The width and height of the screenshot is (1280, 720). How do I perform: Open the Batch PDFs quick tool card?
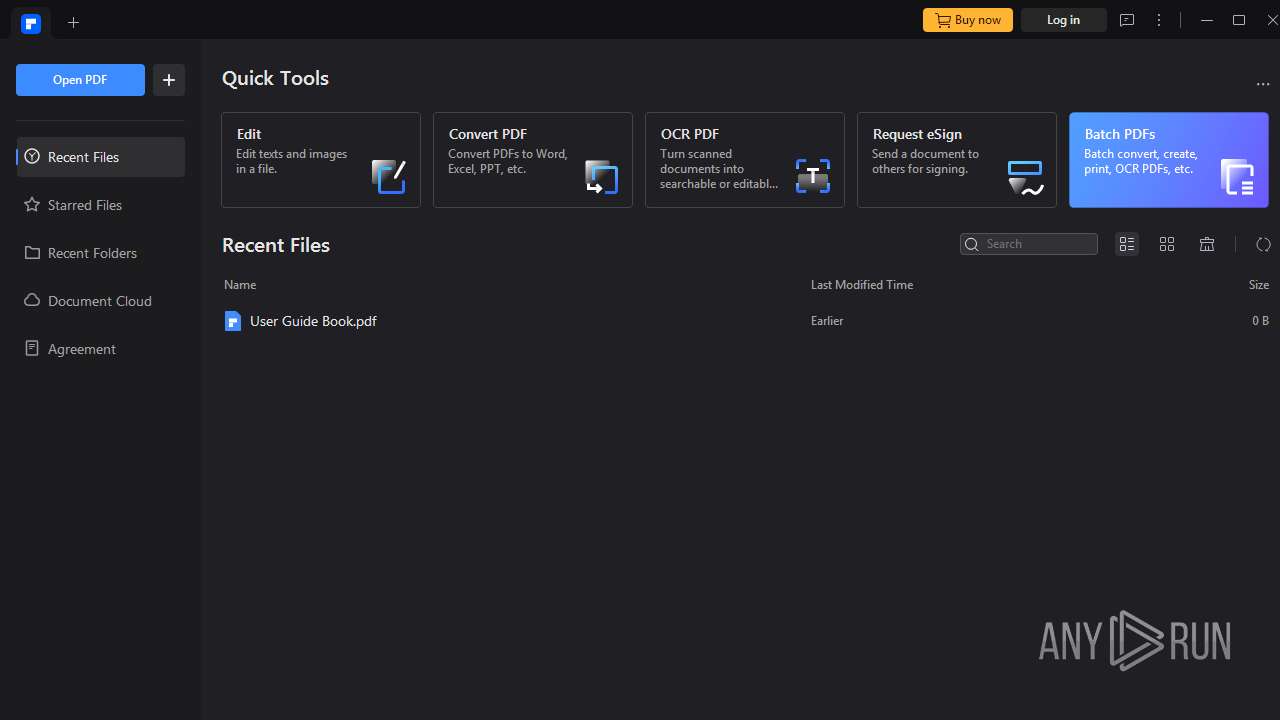click(1169, 160)
